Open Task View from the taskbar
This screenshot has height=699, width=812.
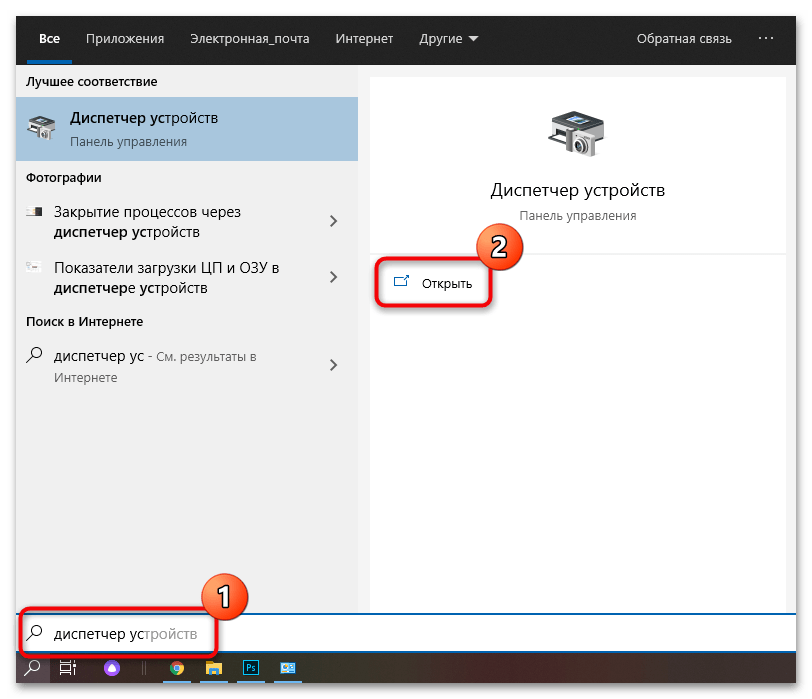click(x=67, y=668)
